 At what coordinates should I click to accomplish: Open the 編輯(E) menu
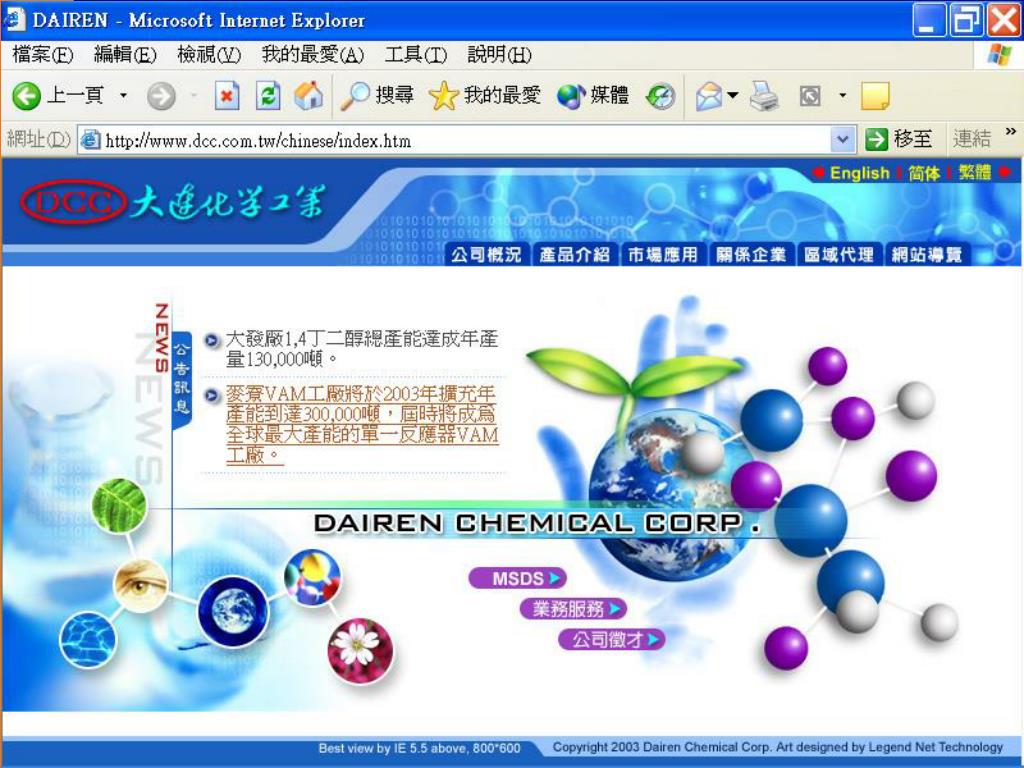pos(125,54)
